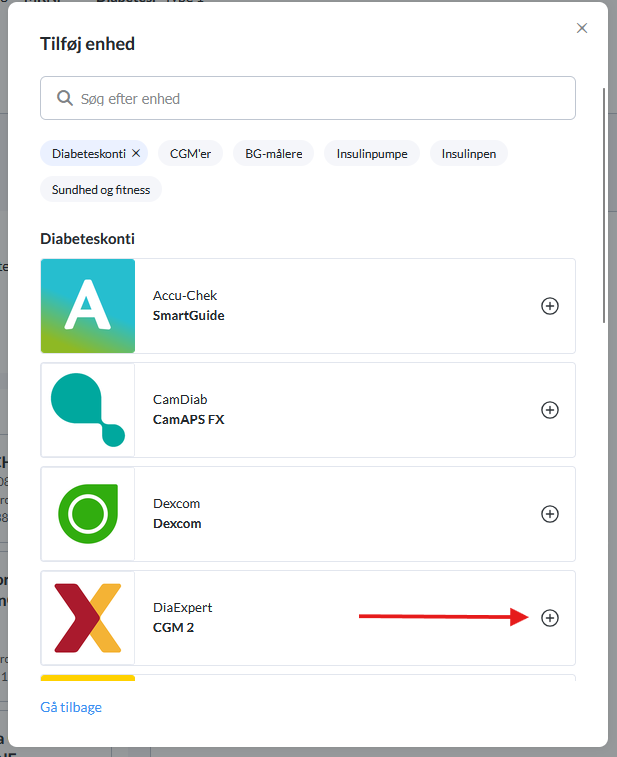Add the Dexcom account via plus icon

pyautogui.click(x=549, y=514)
